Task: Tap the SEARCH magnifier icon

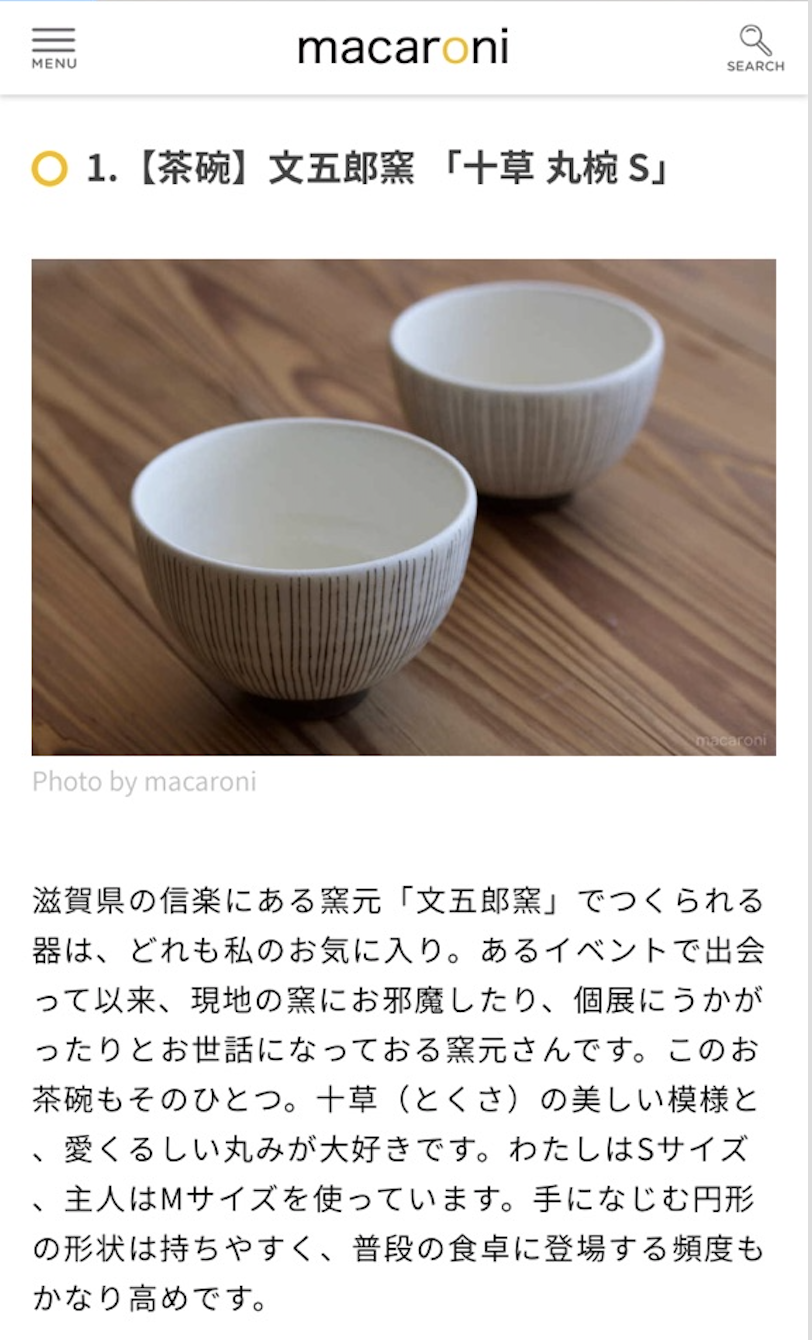Action: coord(755,40)
